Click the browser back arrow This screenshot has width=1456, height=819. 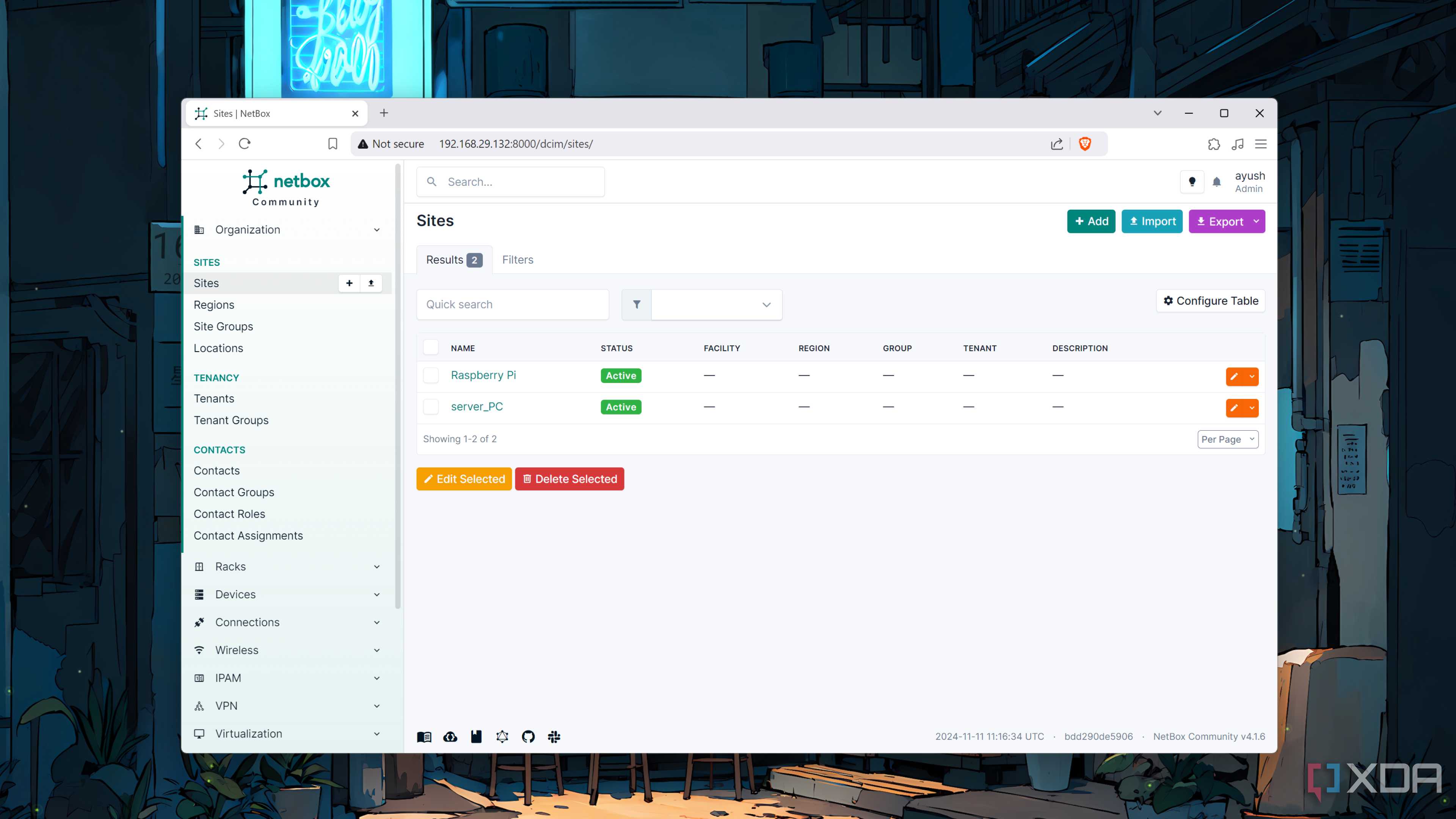[x=198, y=144]
